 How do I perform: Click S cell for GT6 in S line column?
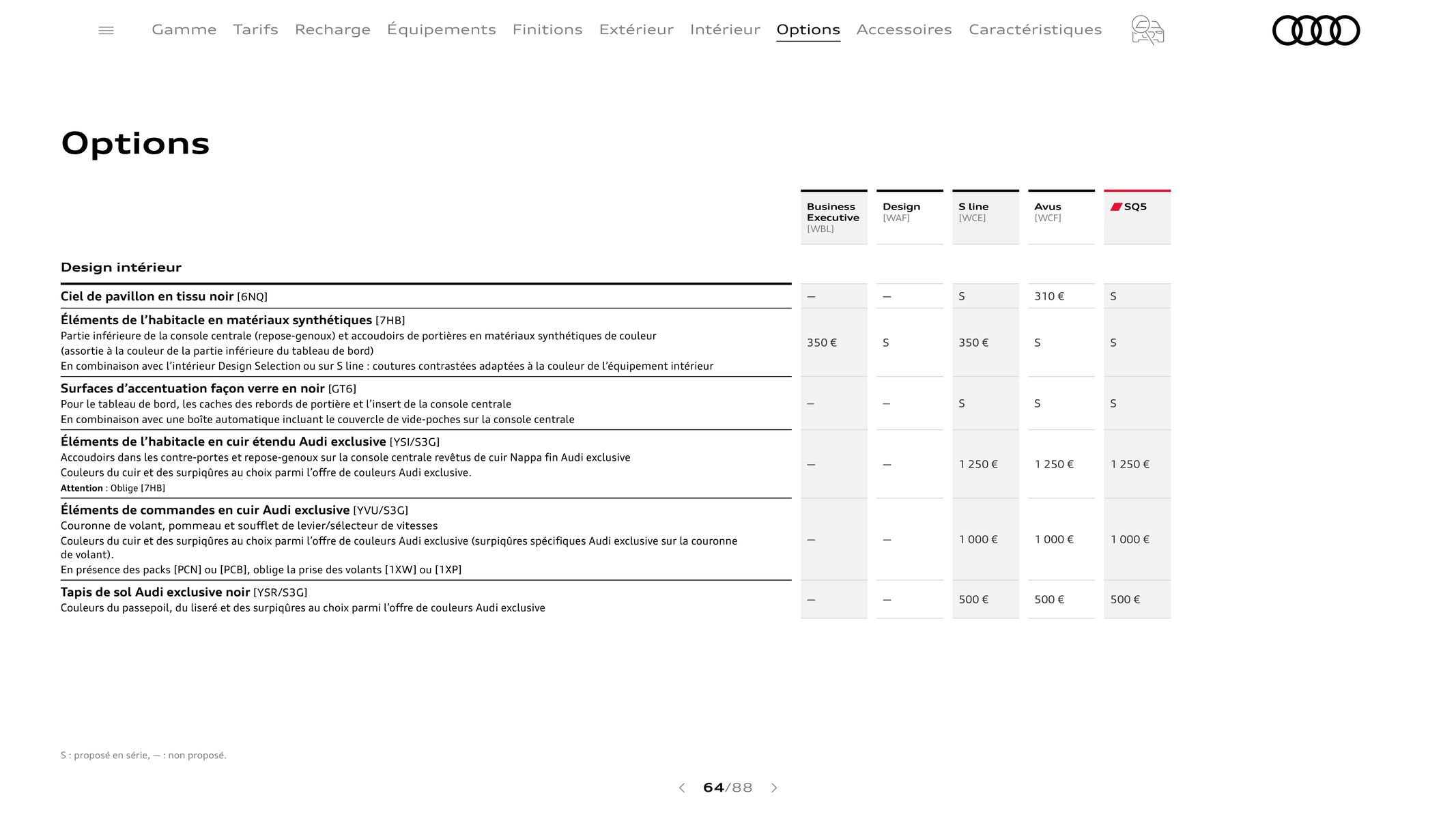click(x=986, y=403)
